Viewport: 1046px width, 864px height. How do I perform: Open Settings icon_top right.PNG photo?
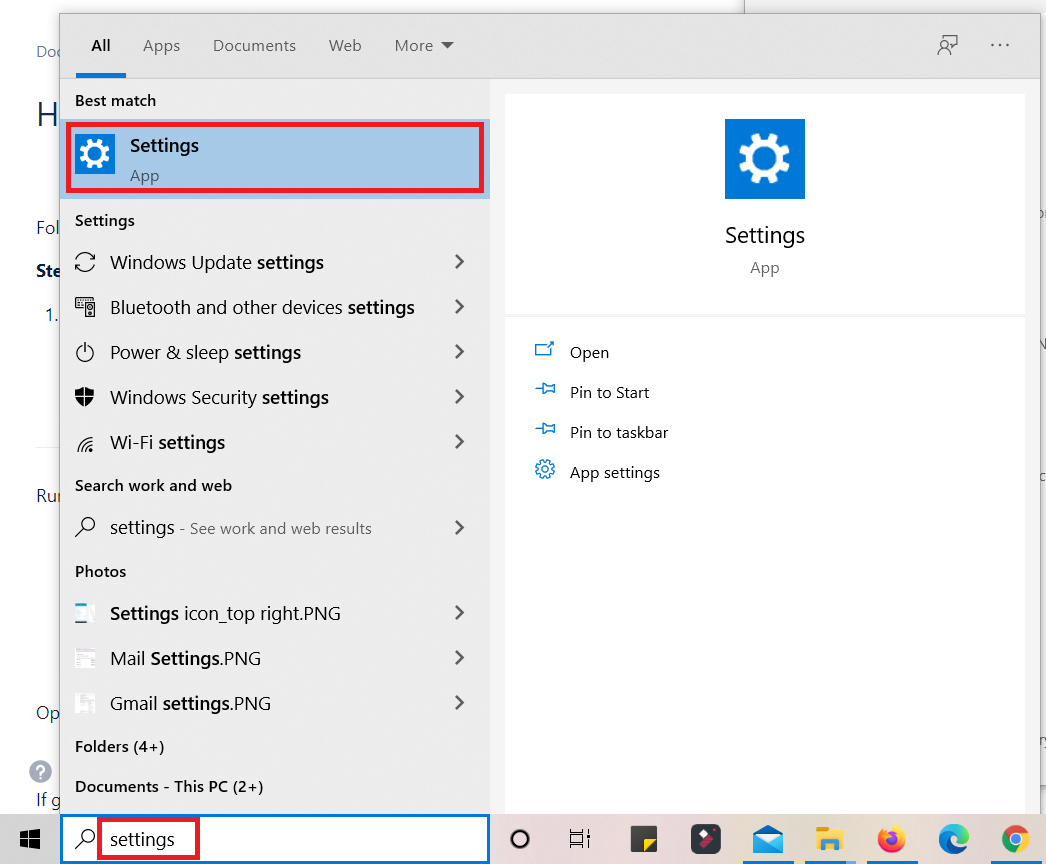[x=274, y=613]
